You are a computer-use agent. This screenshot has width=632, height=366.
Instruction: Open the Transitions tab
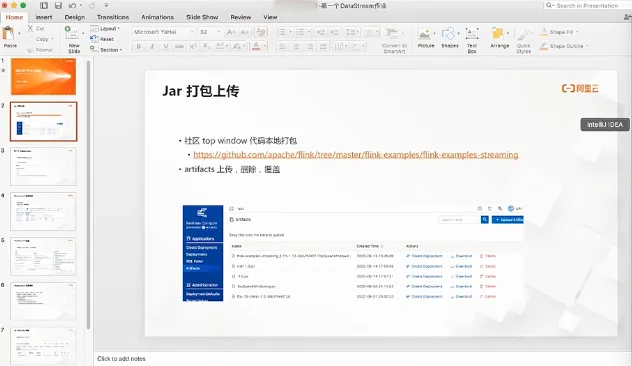(x=113, y=17)
